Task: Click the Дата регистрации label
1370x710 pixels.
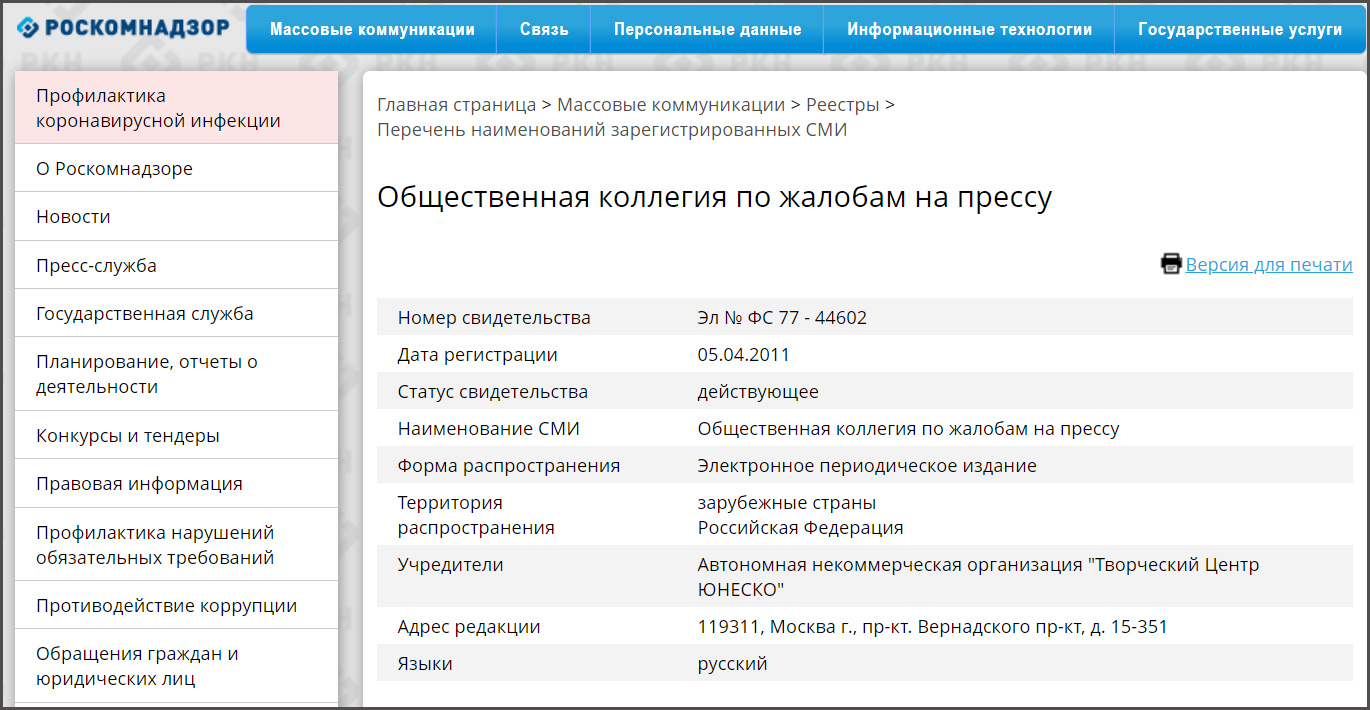Action: 478,355
